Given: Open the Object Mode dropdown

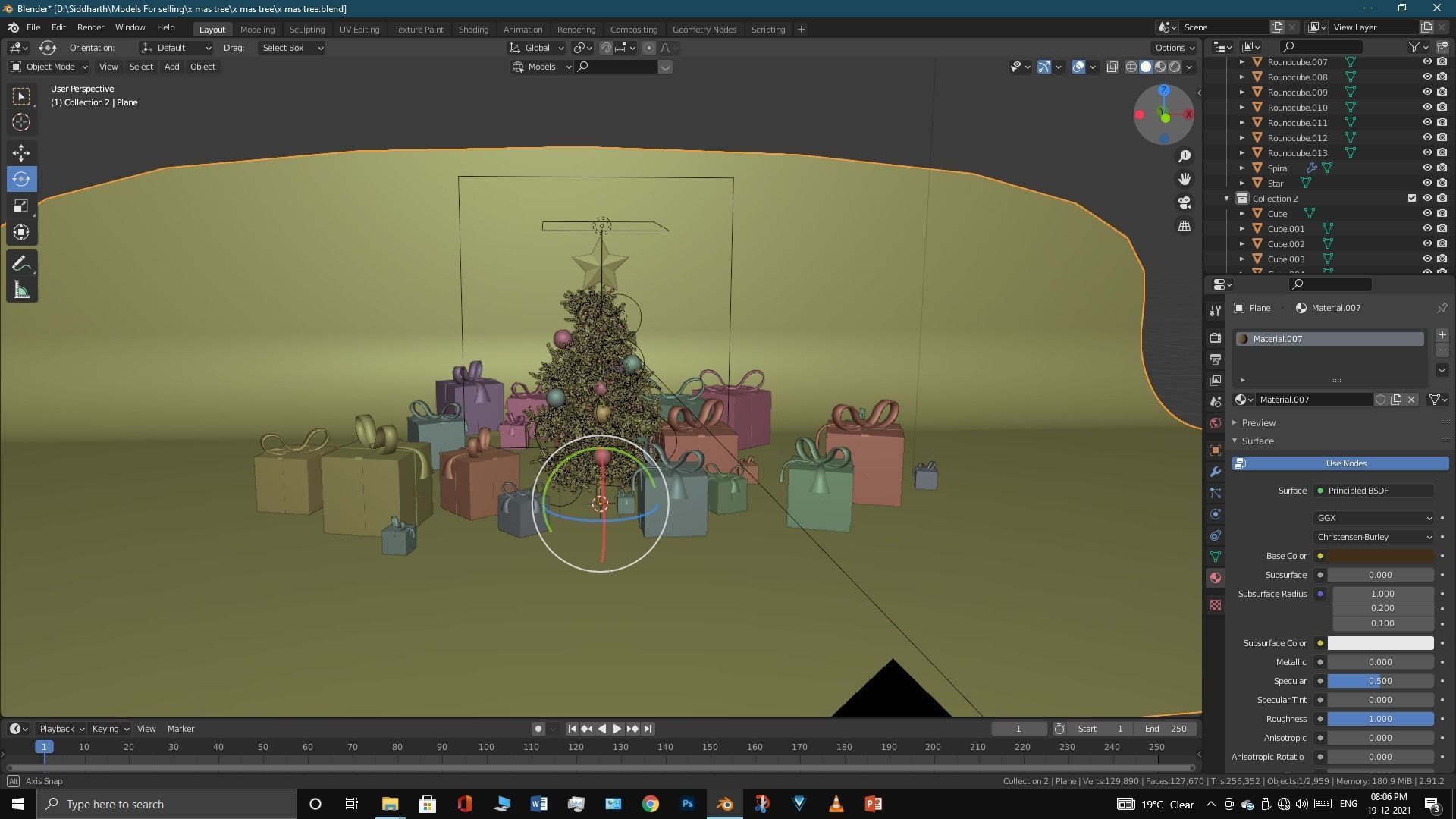Looking at the screenshot, I should coord(49,67).
